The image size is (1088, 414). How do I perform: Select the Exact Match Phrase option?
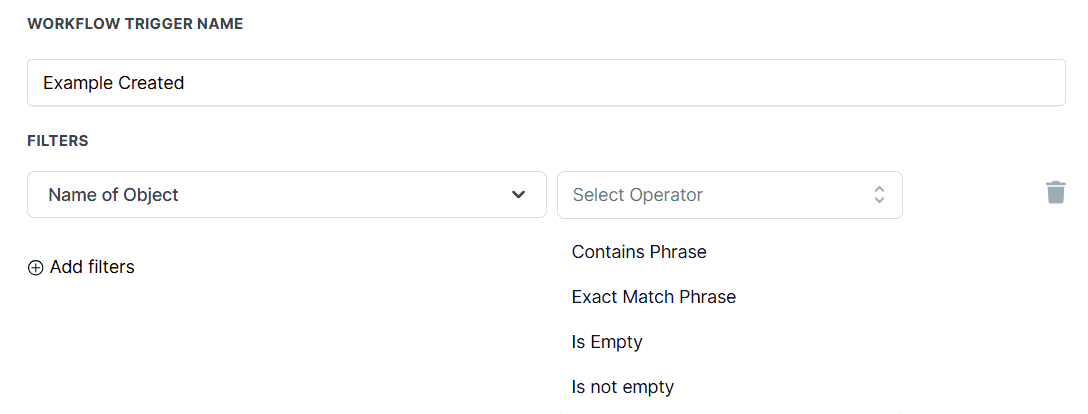click(x=653, y=297)
